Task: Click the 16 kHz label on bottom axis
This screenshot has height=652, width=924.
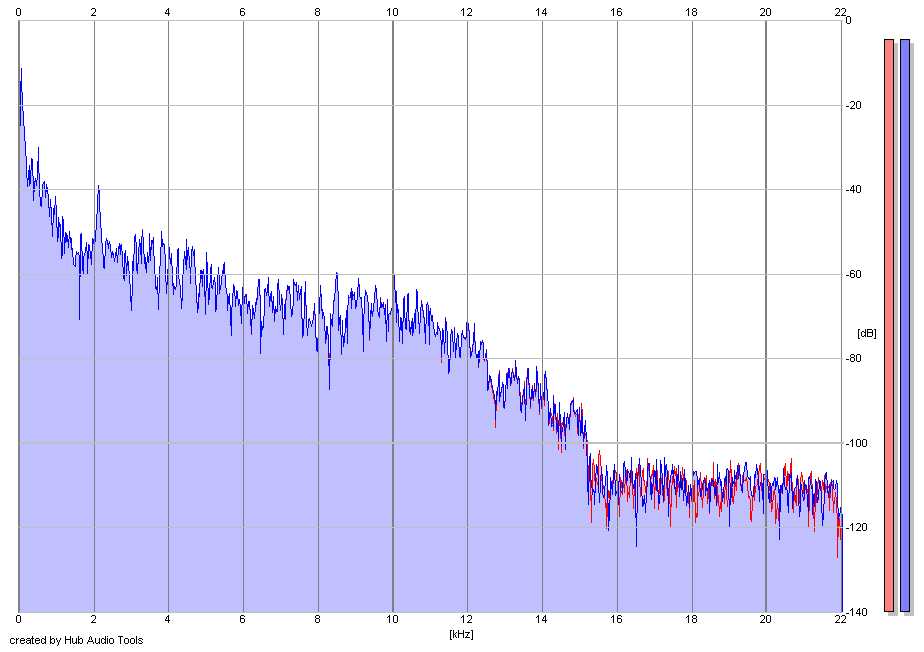Action: click(x=616, y=619)
